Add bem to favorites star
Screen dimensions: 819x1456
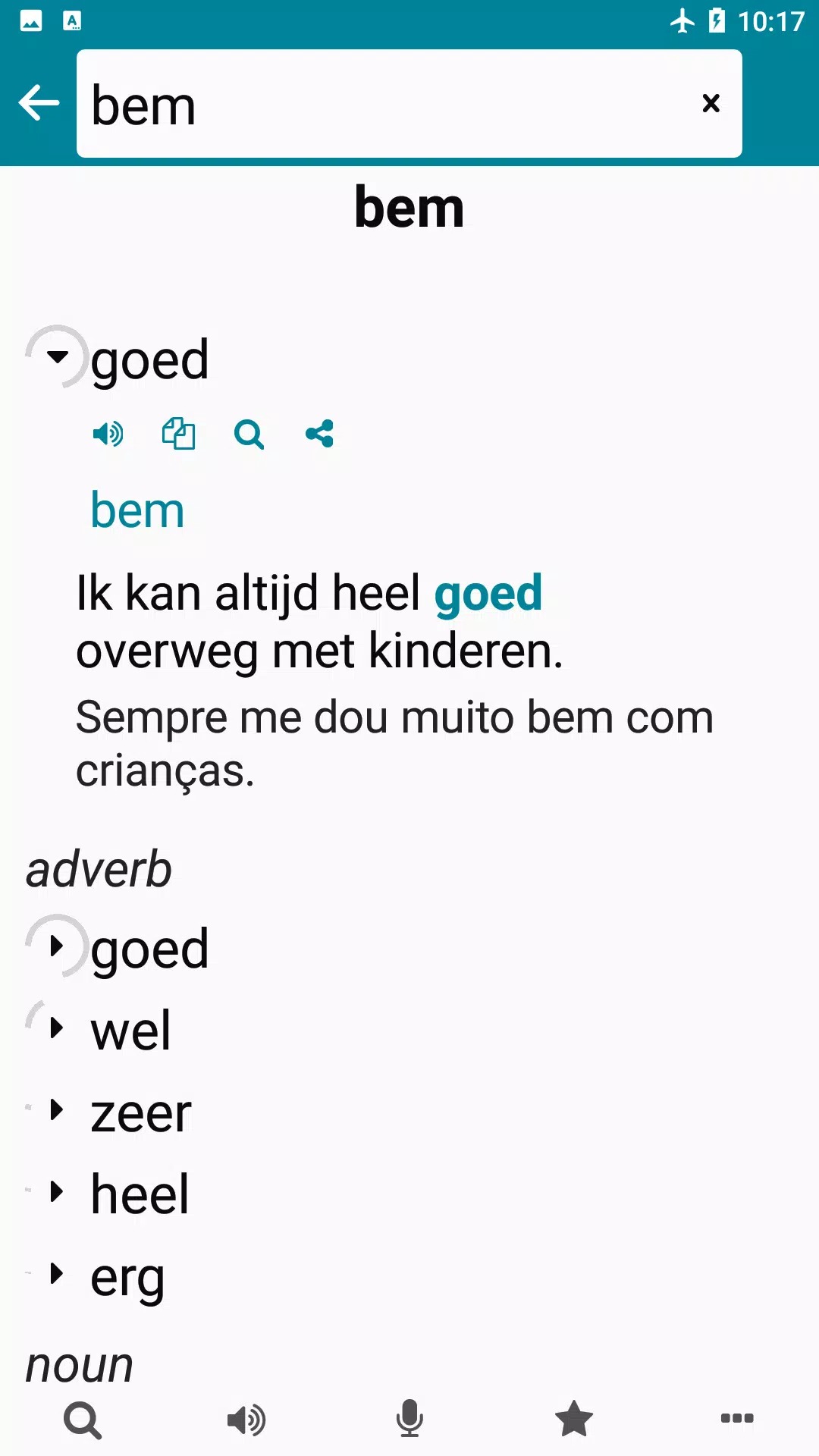click(573, 1420)
